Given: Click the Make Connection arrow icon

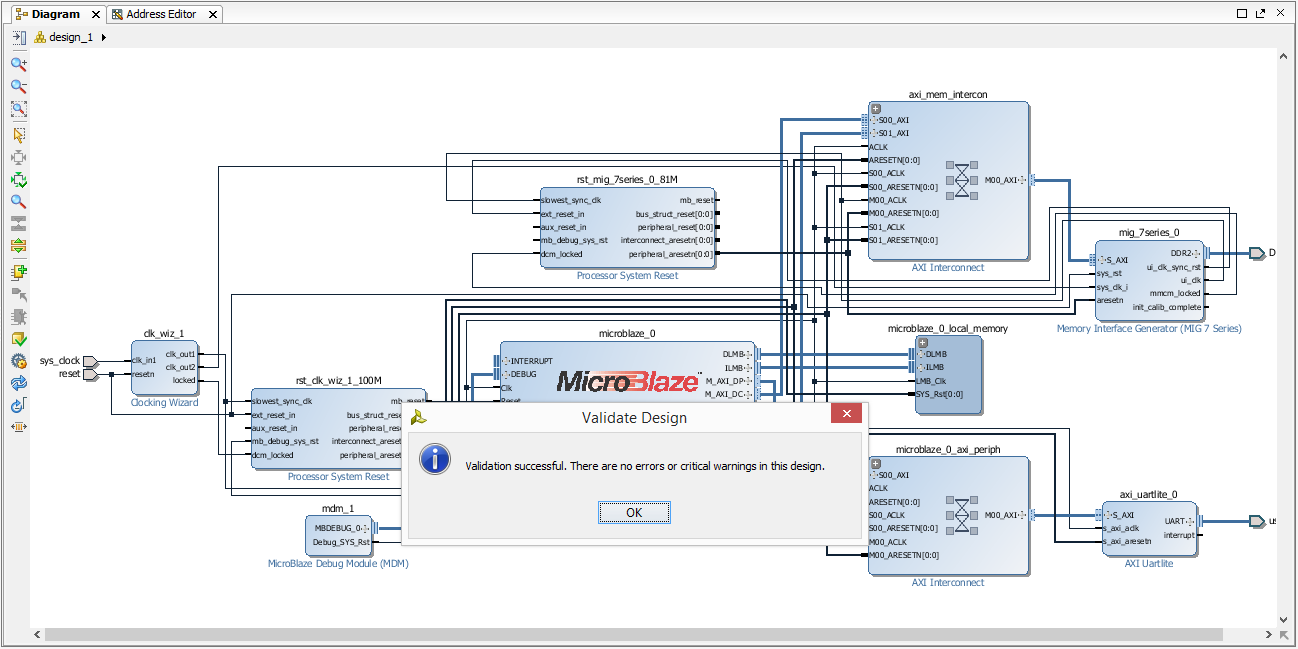Looking at the screenshot, I should (18, 295).
